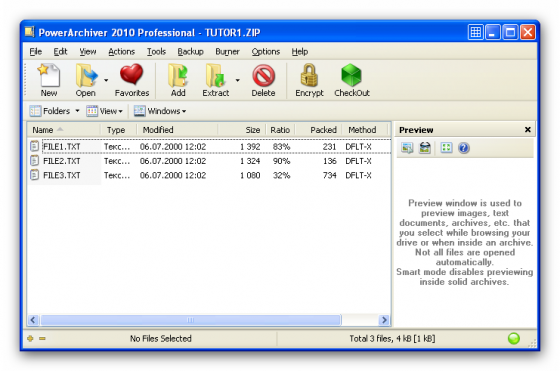
Task: Expand the Open button dropdown arrow
Action: coord(106,80)
